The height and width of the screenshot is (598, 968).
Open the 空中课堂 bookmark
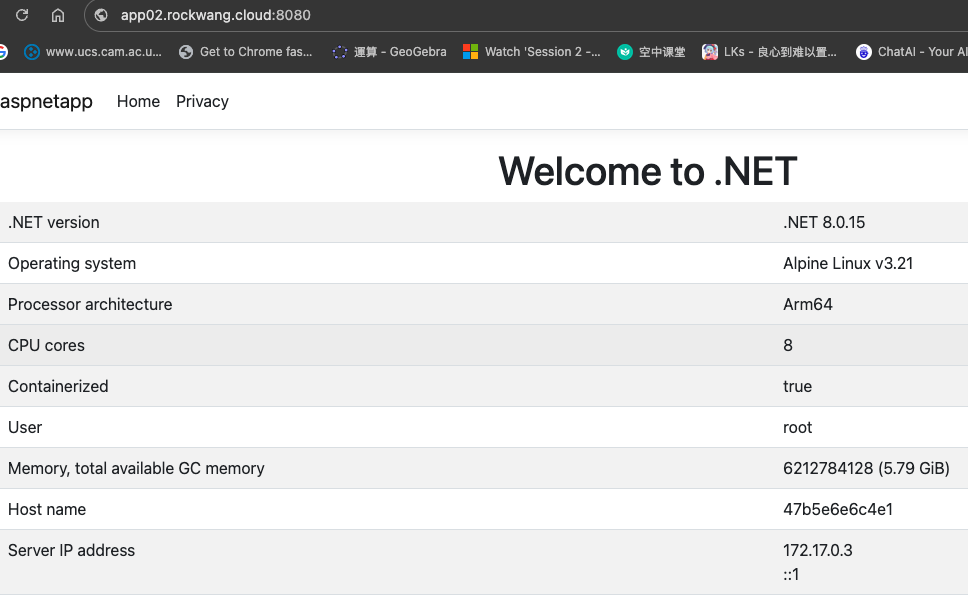point(651,52)
